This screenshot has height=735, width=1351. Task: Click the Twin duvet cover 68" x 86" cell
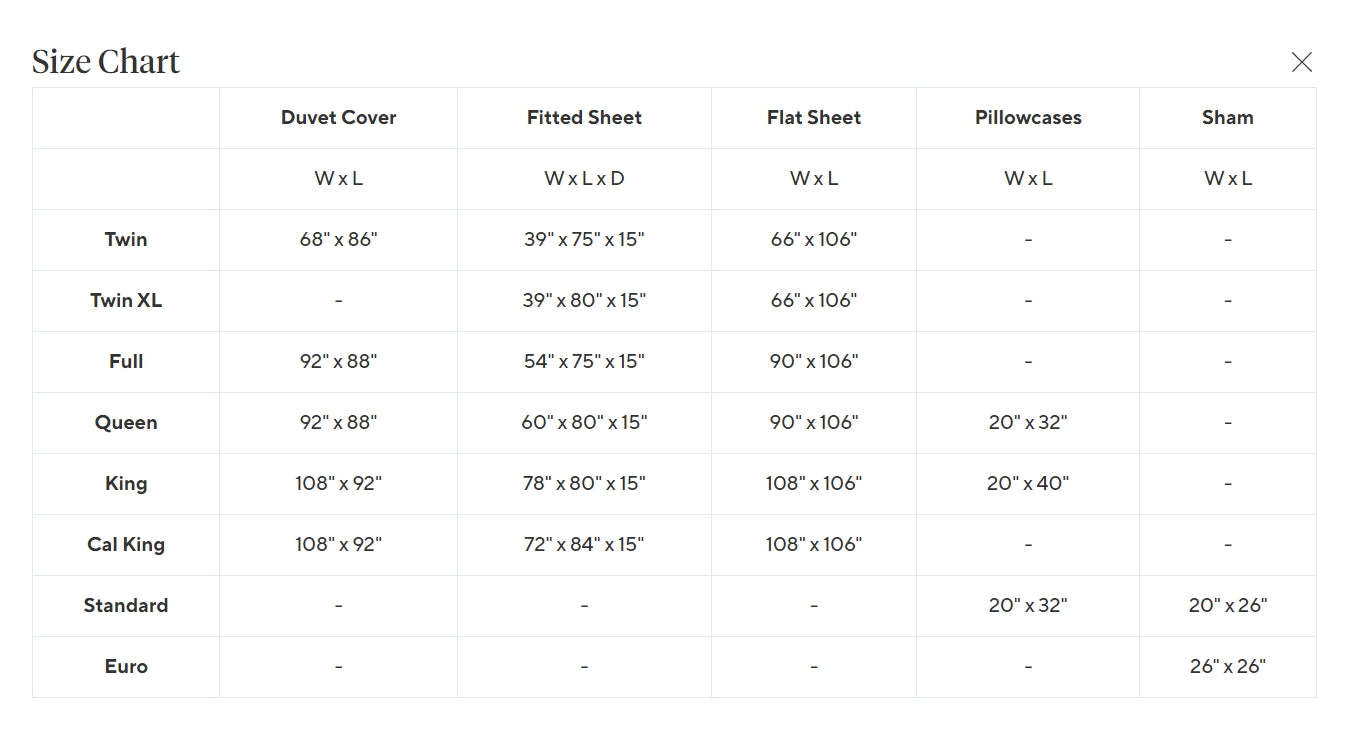point(338,240)
